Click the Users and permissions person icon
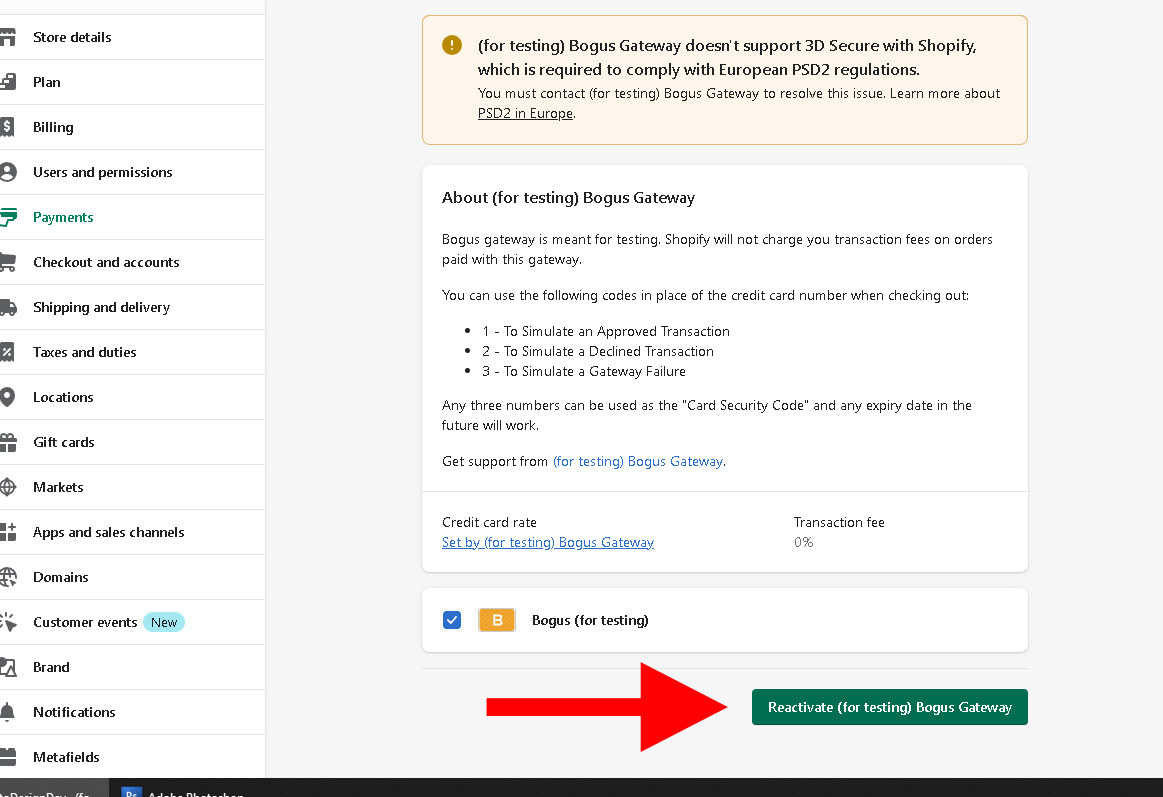1163x797 pixels. click(x=8, y=172)
